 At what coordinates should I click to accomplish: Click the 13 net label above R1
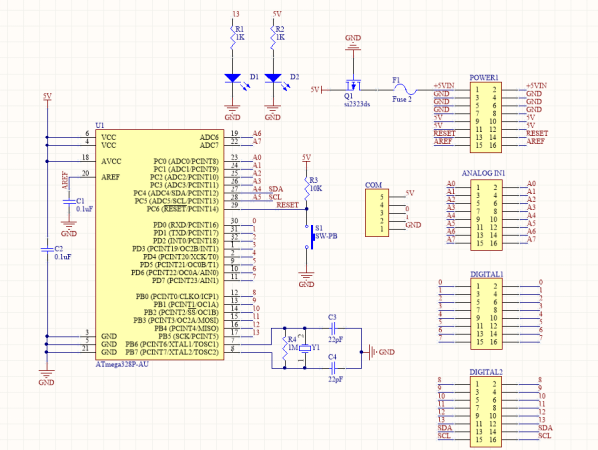tap(236, 14)
